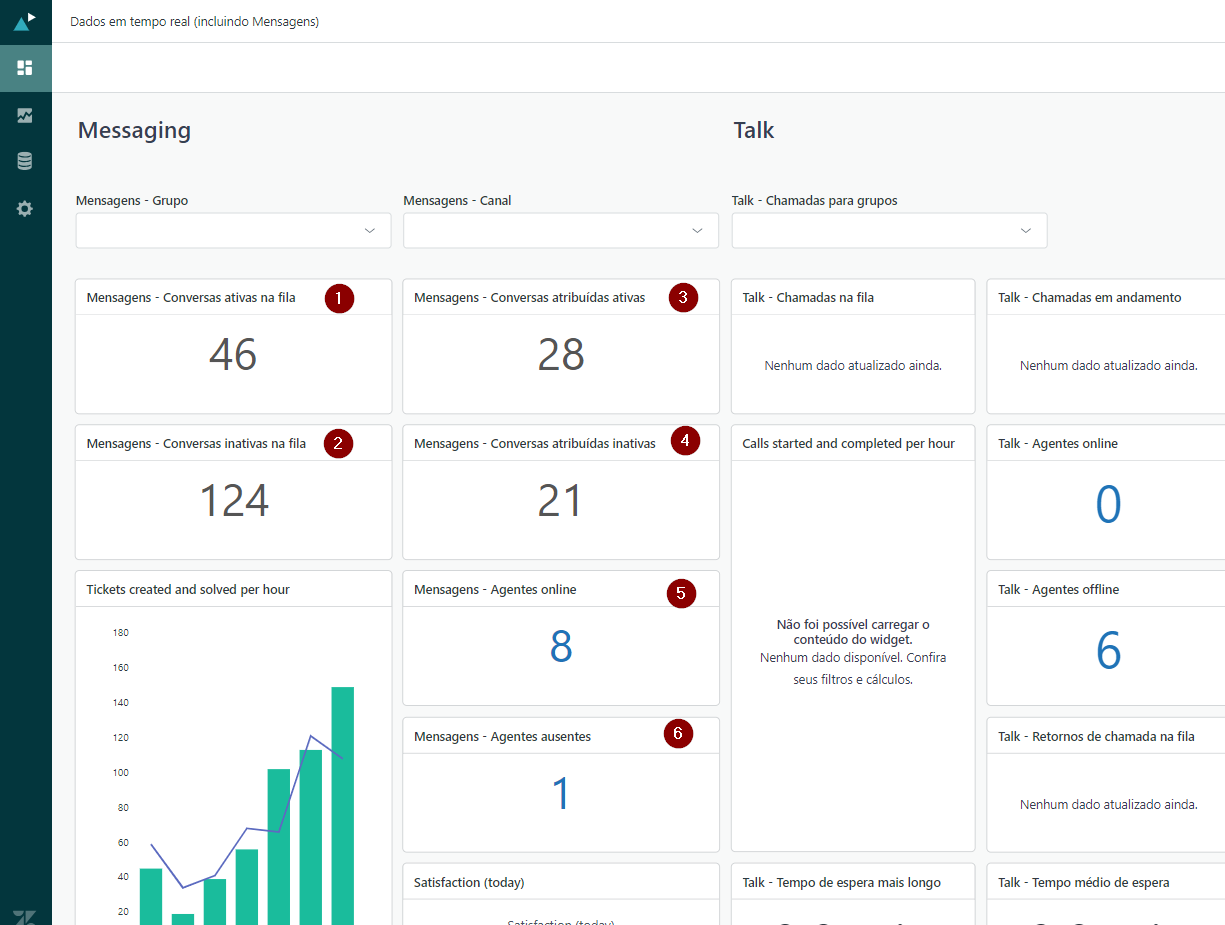Open the Admin settings gear icon

click(25, 209)
